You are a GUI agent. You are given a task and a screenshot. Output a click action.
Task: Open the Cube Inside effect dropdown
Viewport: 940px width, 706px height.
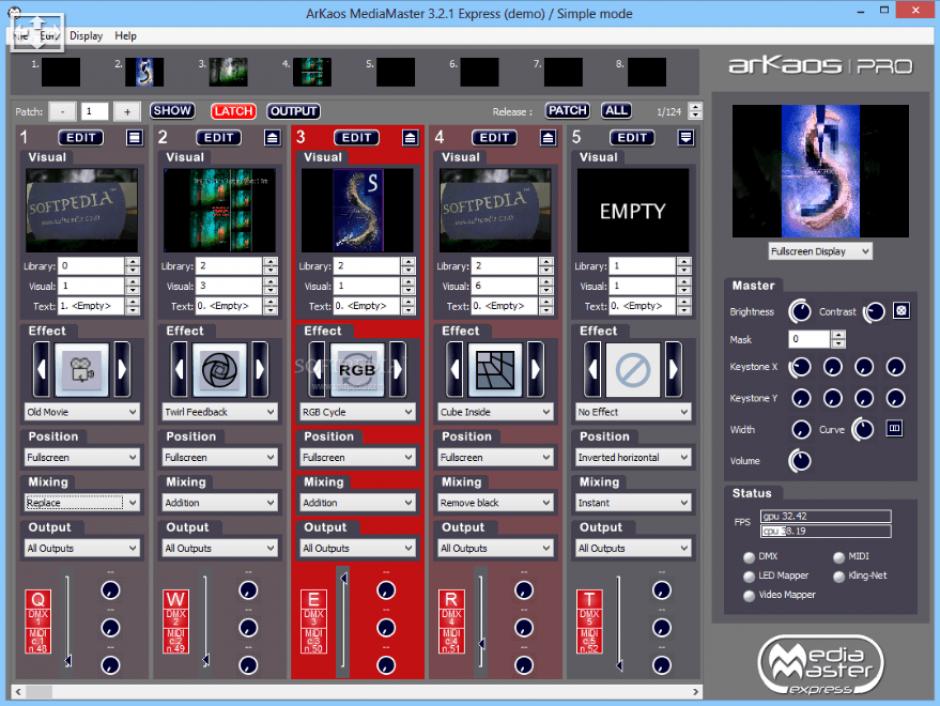(x=495, y=412)
